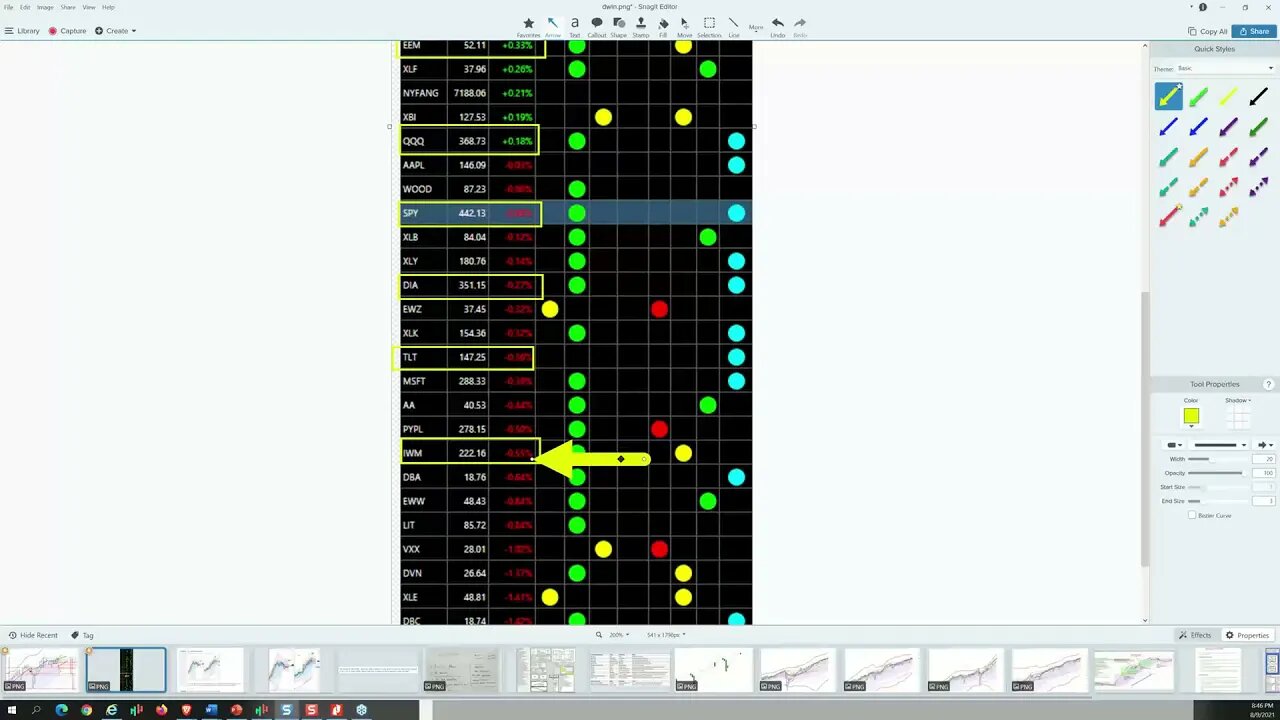Screen dimensions: 1280x720
Task: Apply the teal dotted double-headed arrow style
Action: tap(1198, 216)
